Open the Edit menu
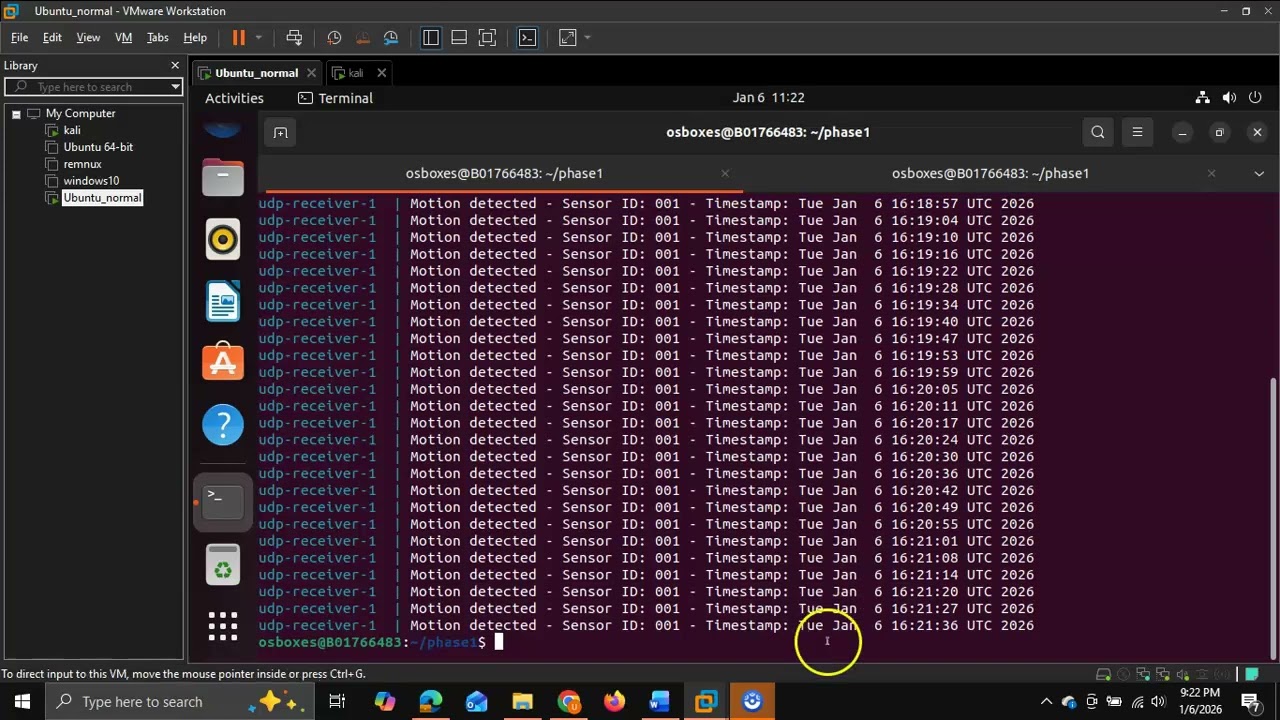1280x720 pixels. click(52, 37)
